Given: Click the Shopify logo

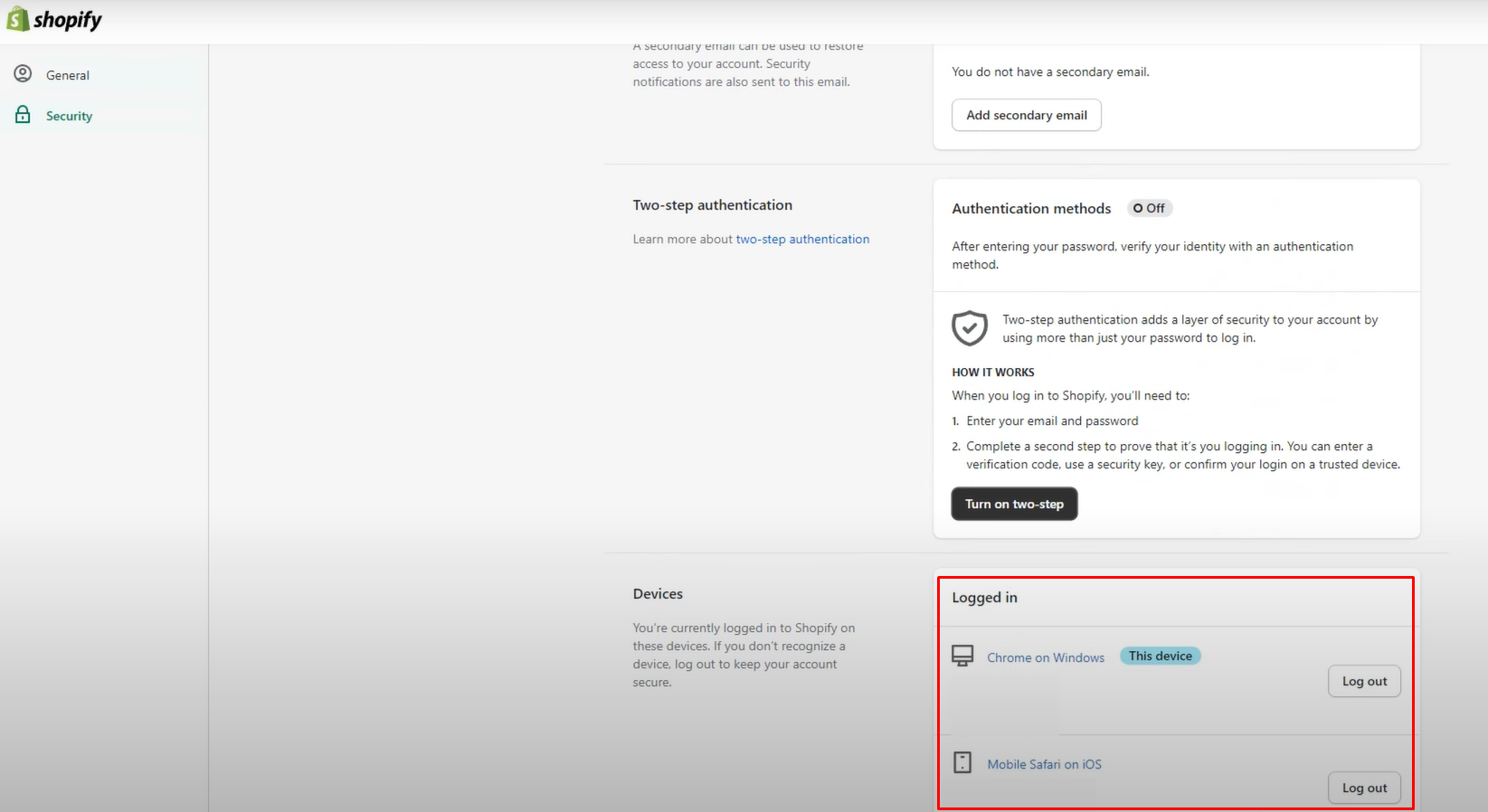Looking at the screenshot, I should tap(54, 19).
